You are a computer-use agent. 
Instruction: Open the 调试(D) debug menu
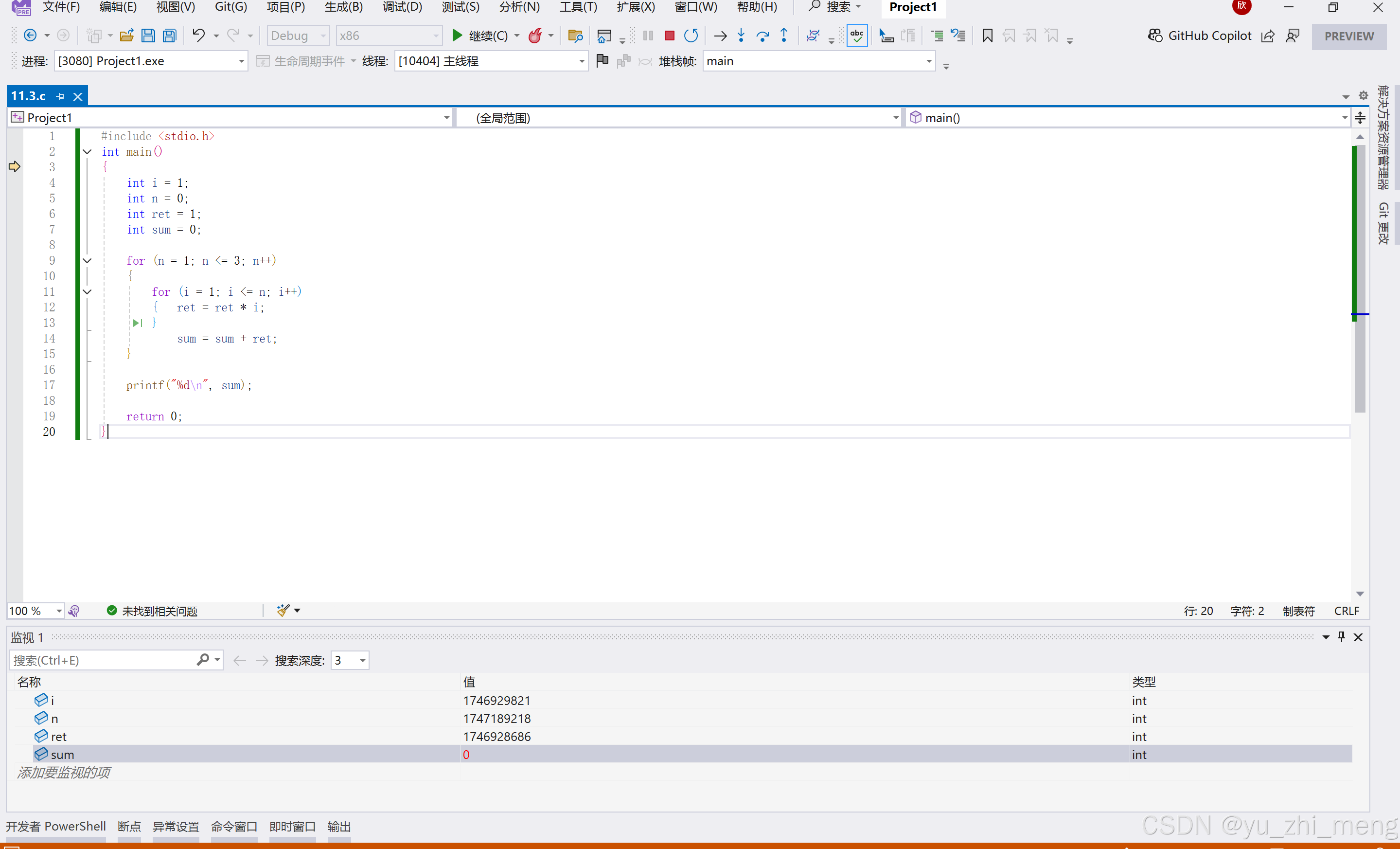coord(402,7)
